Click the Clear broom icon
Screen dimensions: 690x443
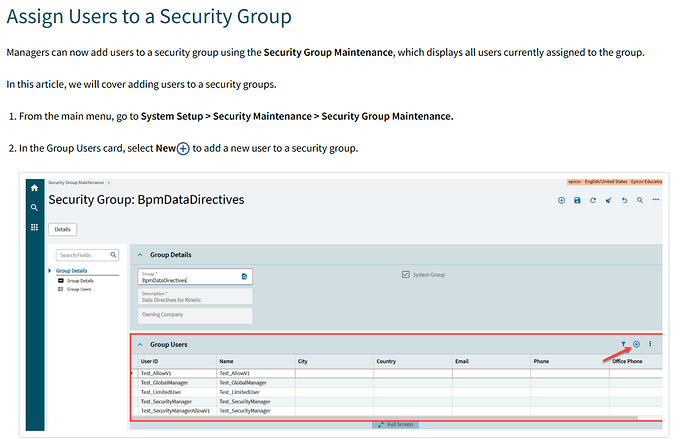[609, 201]
